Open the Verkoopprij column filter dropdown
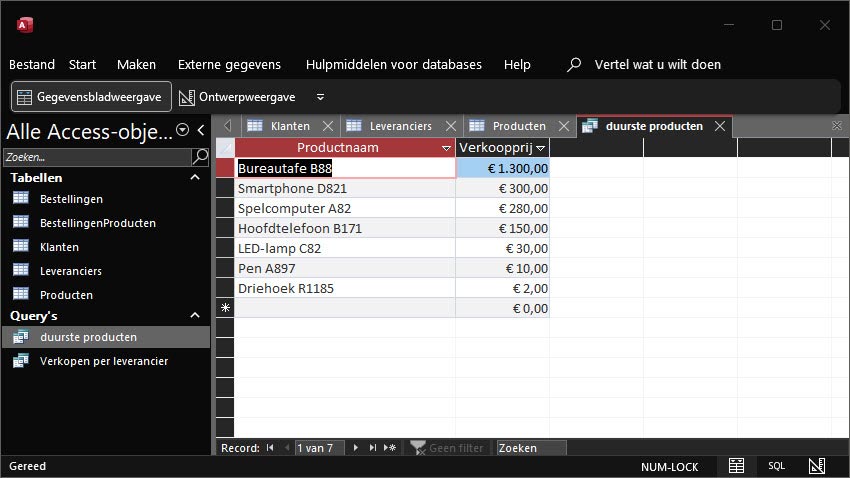850x478 pixels. point(540,148)
